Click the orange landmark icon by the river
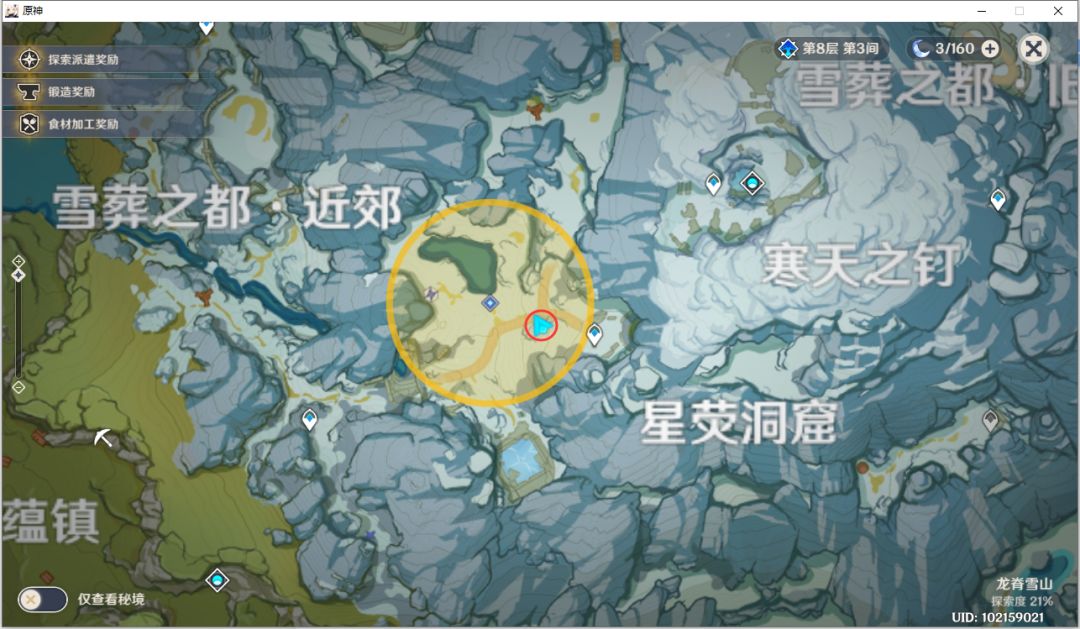The width and height of the screenshot is (1080, 629). (x=204, y=297)
